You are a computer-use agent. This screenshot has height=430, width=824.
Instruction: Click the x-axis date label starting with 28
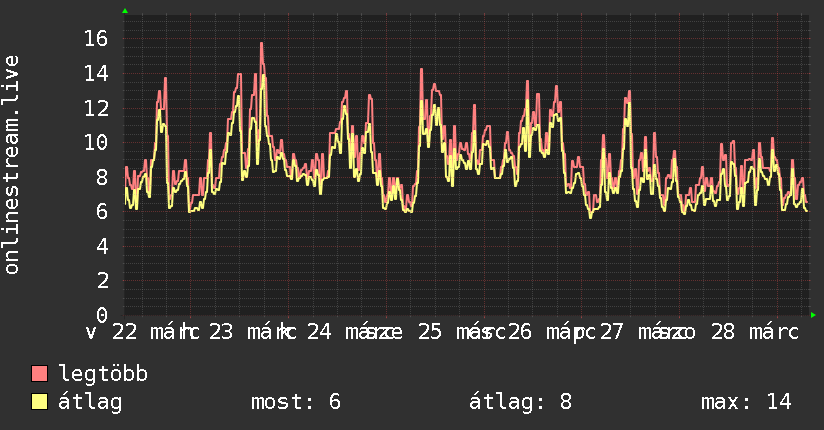point(755,332)
